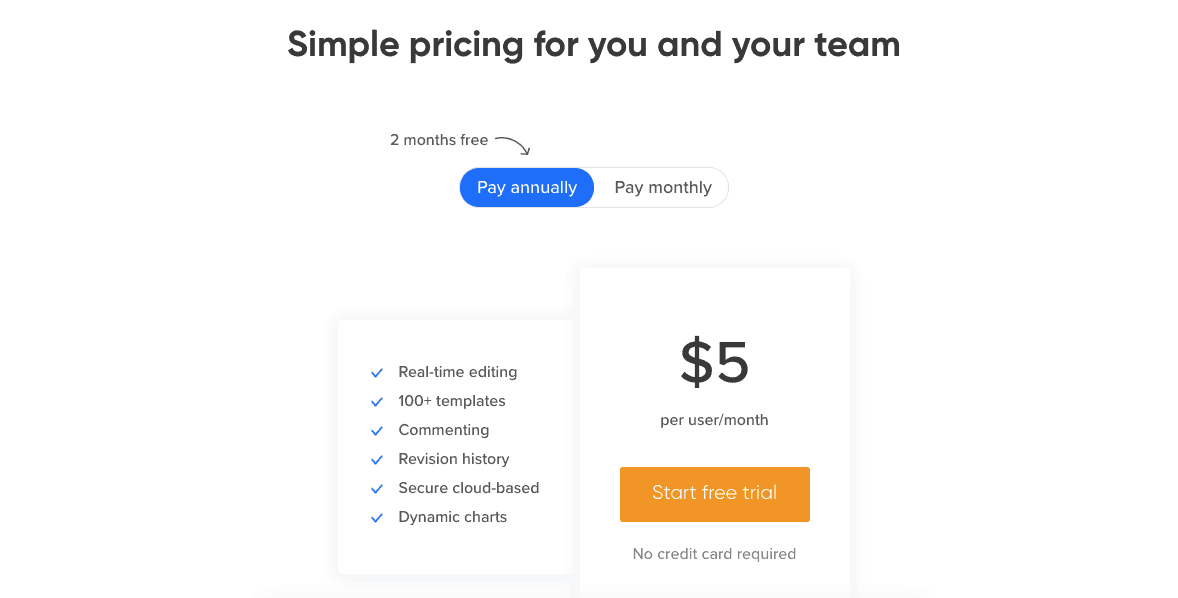This screenshot has height=598, width=1178.
Task: Click the checkmark beside Revision history
Action: [377, 460]
